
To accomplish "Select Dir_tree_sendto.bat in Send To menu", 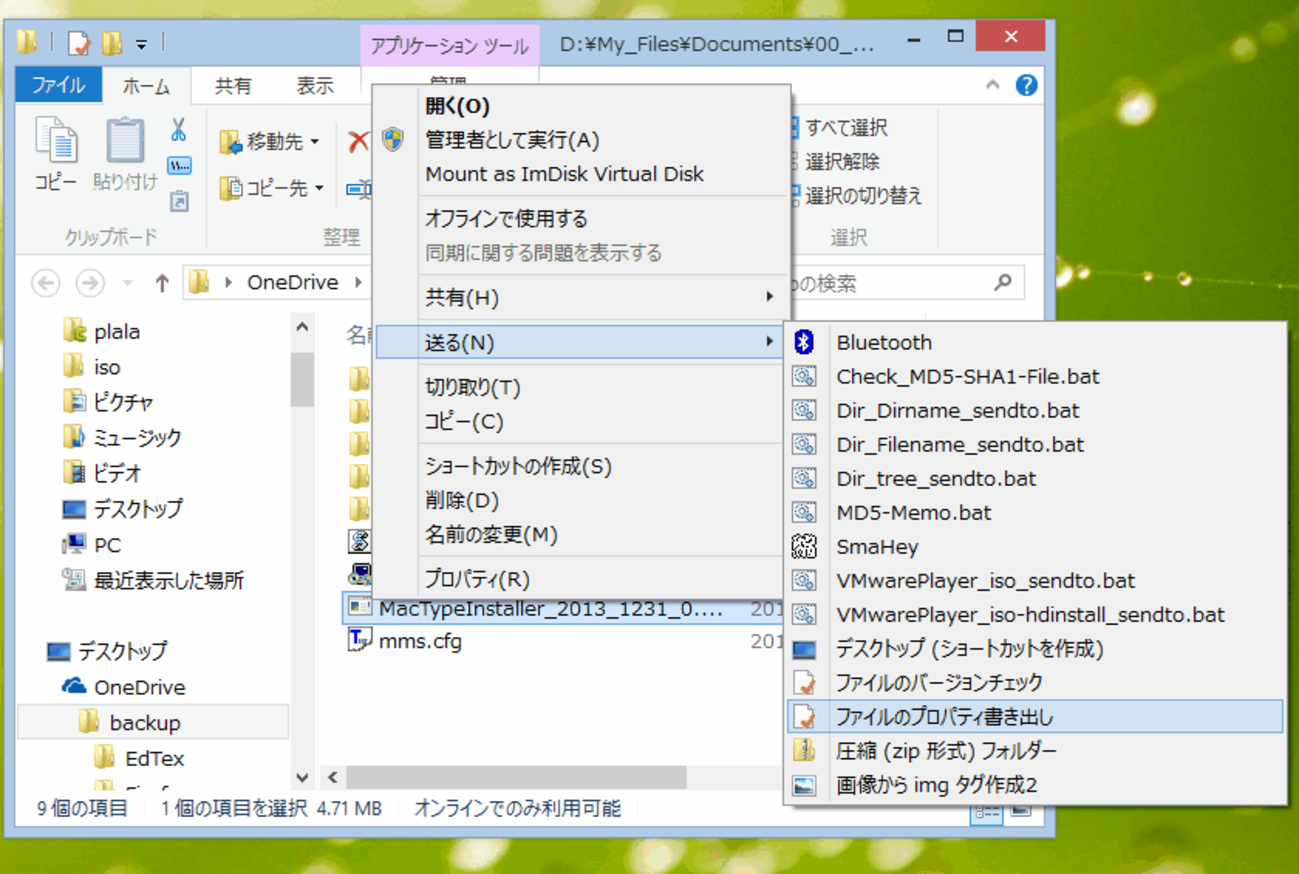I will tap(1035, 478).
